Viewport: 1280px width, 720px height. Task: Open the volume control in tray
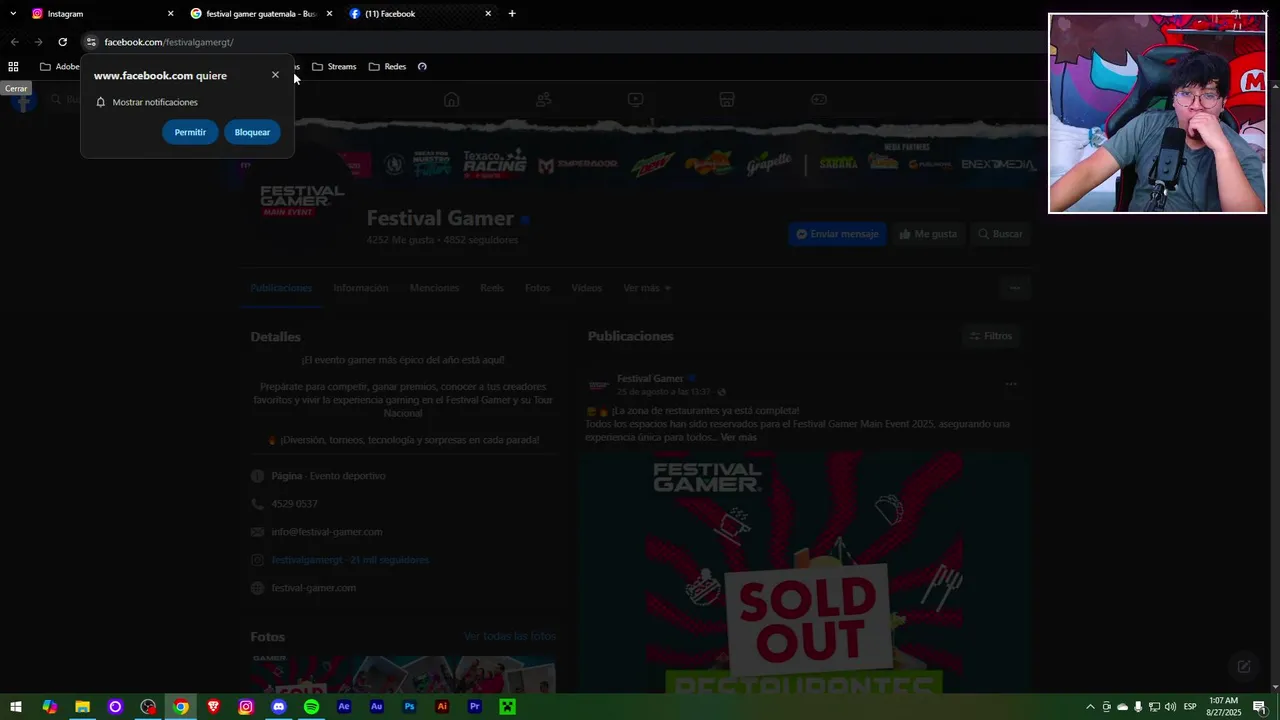1170,707
